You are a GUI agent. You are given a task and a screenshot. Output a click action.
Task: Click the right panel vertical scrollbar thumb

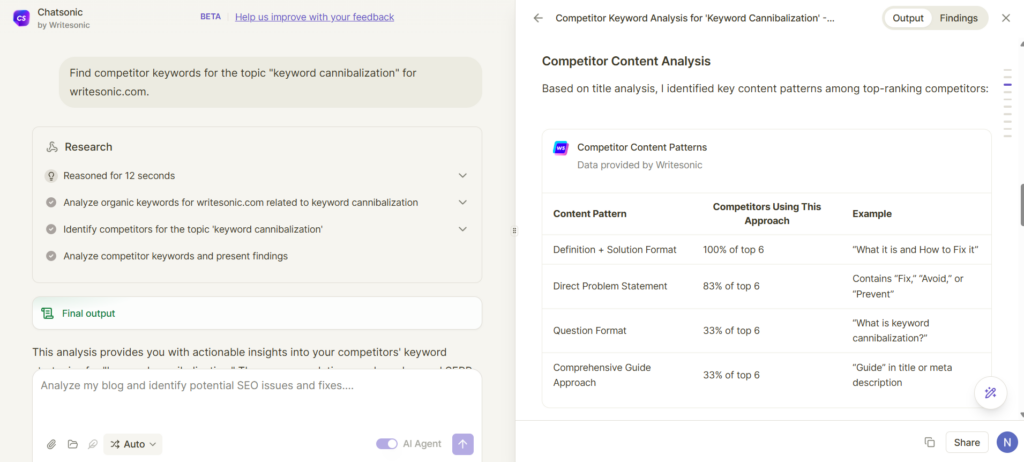(x=1021, y=205)
